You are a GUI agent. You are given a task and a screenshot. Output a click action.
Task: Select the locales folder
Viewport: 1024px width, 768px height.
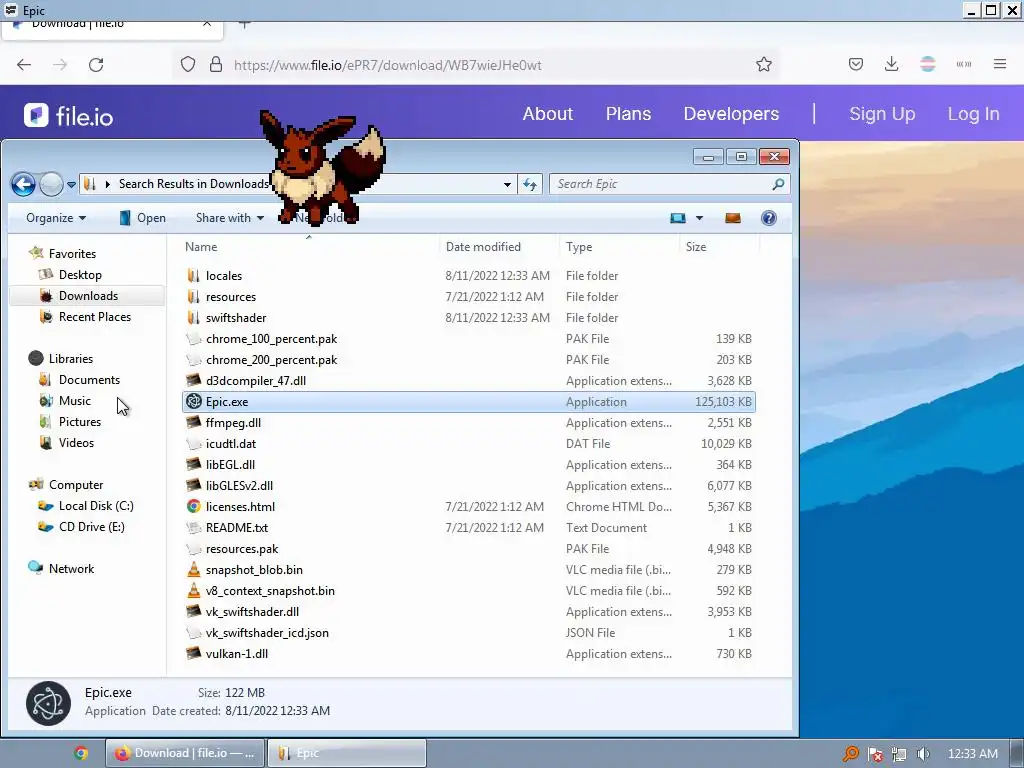coord(224,276)
